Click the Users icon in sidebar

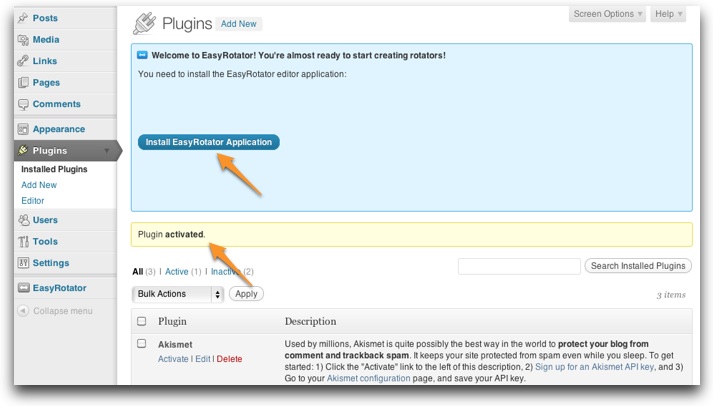click(23, 220)
